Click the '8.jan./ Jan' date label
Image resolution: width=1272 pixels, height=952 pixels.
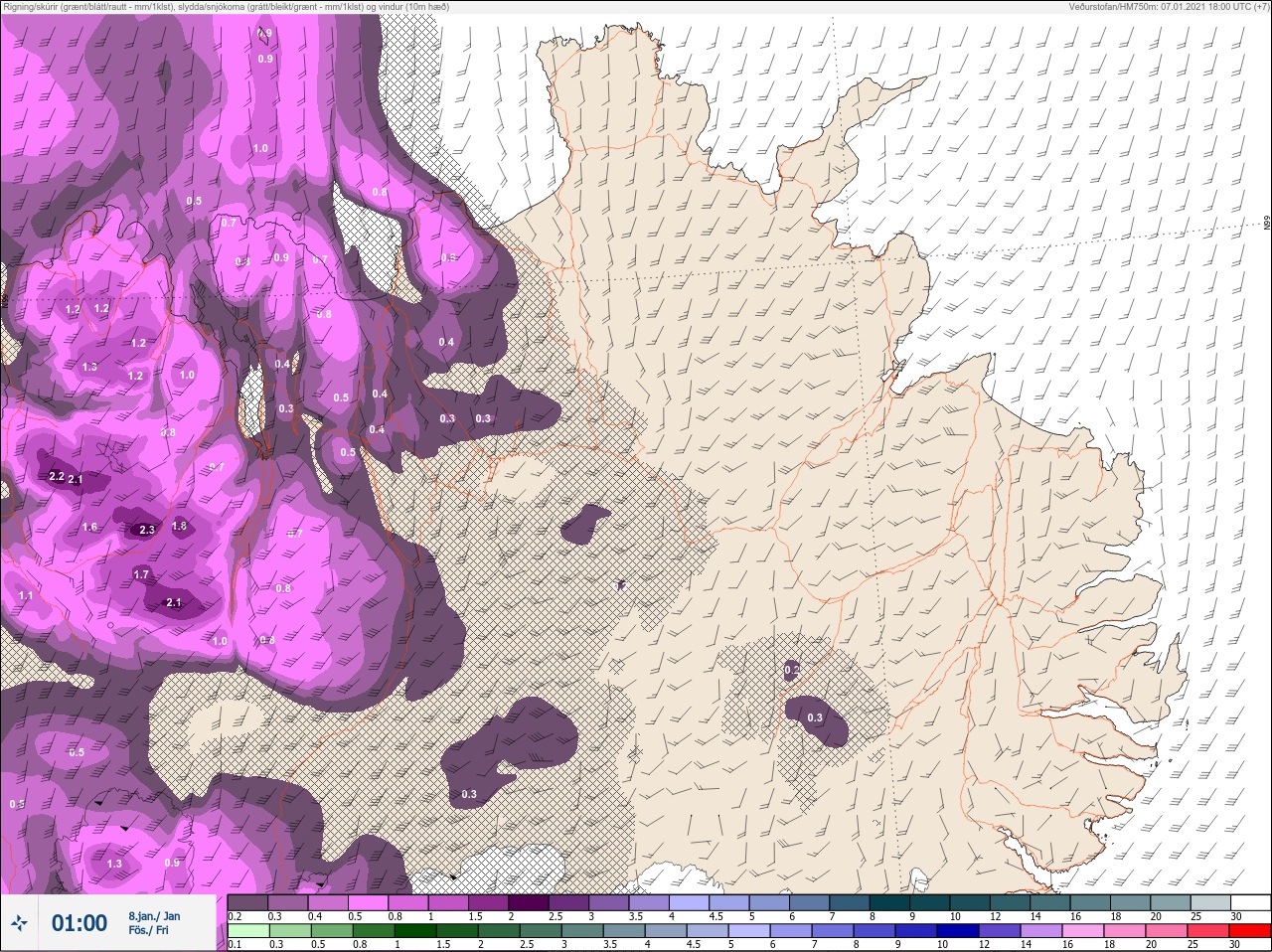(x=154, y=916)
